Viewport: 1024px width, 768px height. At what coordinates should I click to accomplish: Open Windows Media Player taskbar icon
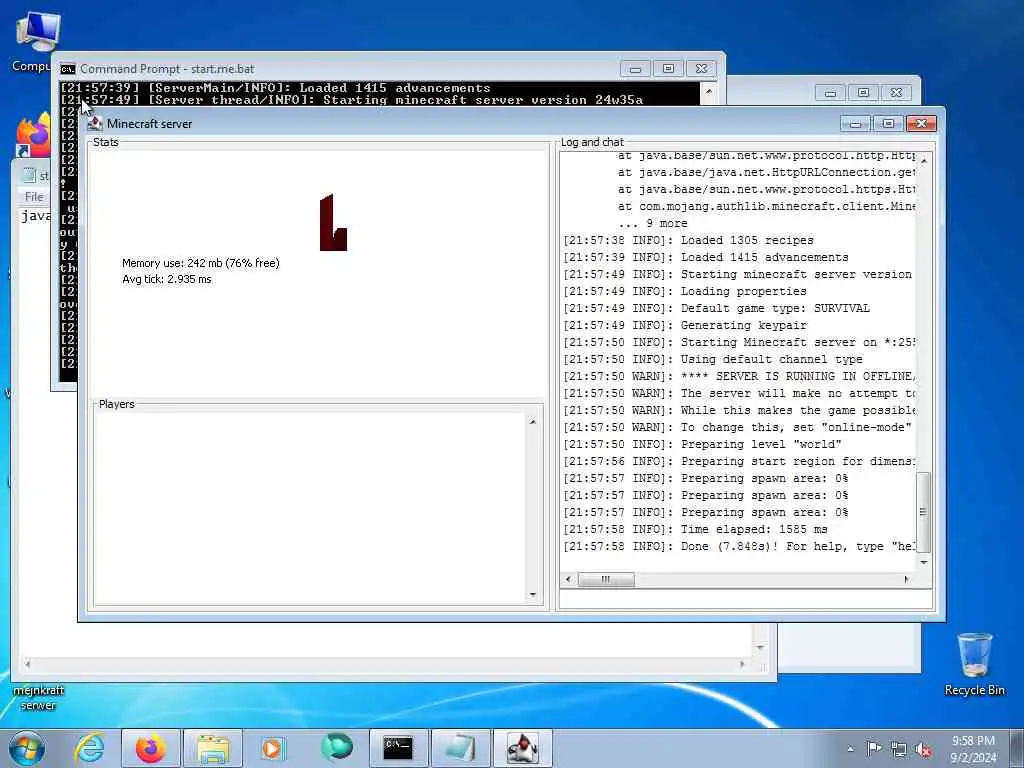[273, 748]
